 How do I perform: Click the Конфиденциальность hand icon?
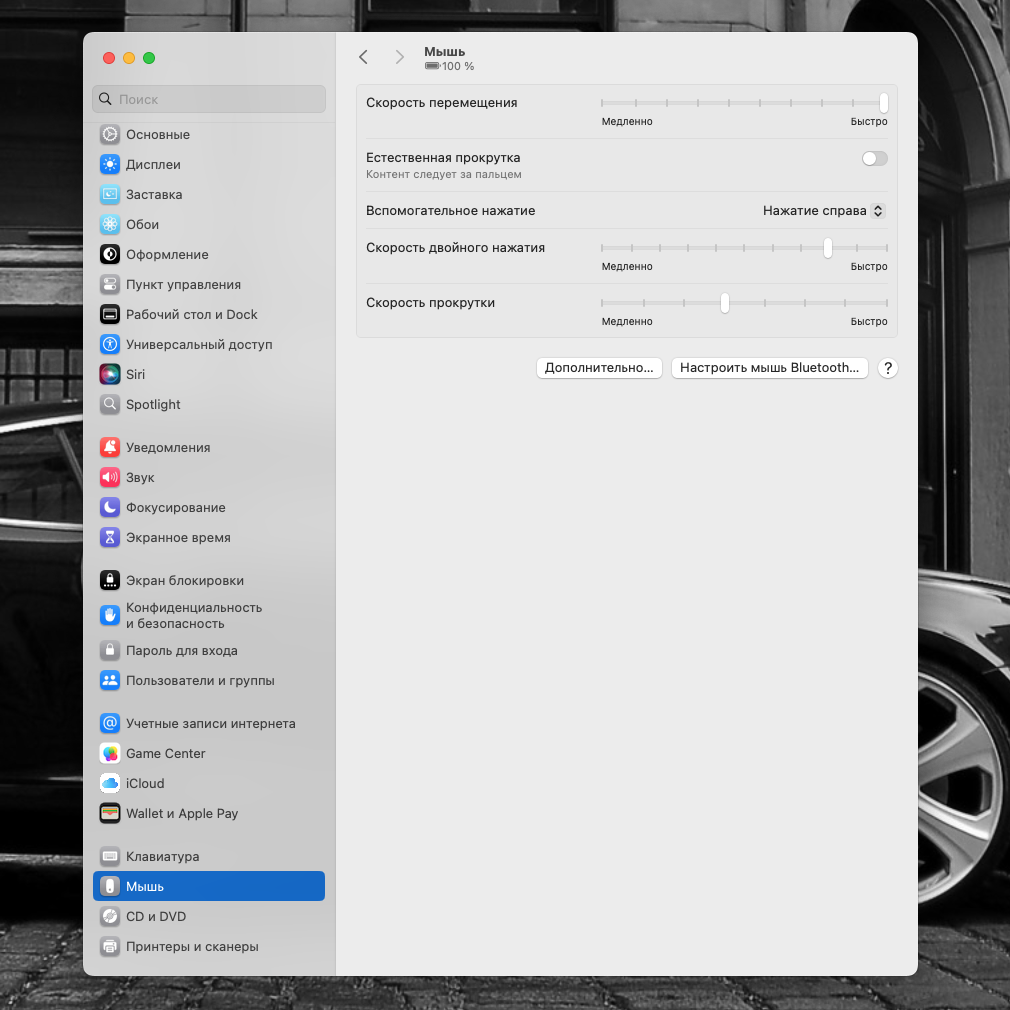110,616
